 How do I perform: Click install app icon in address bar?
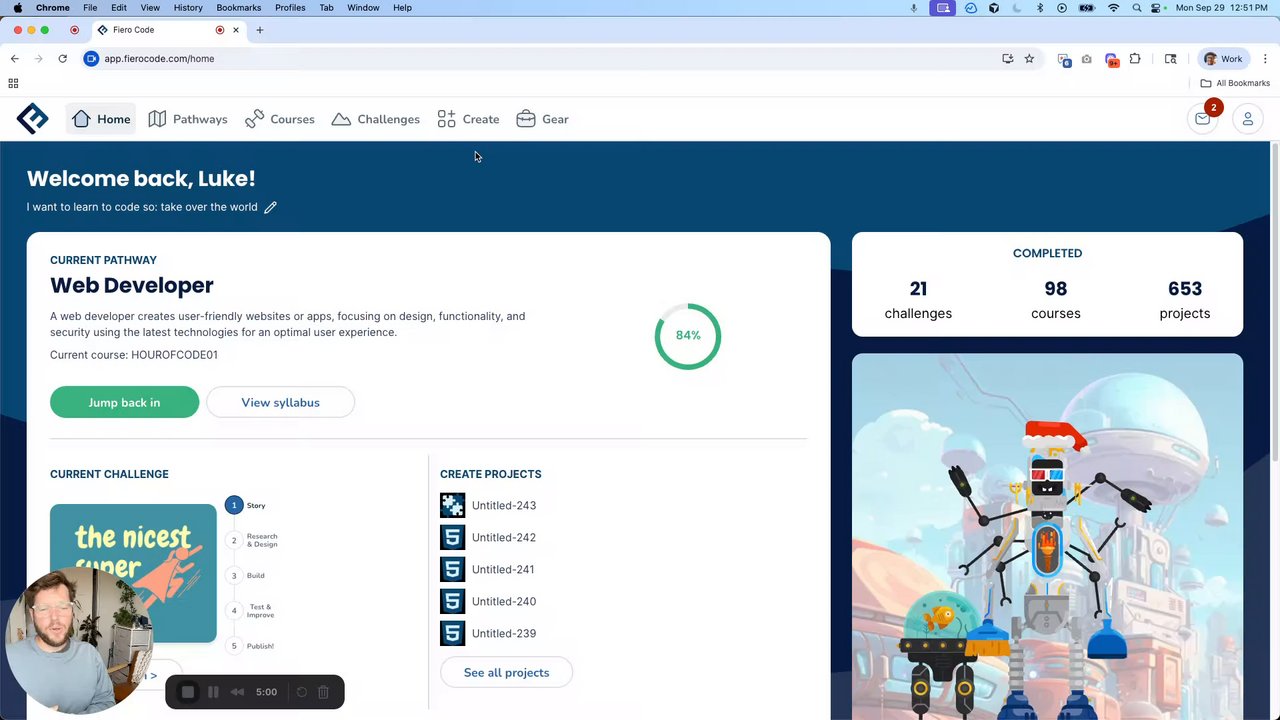pos(1008,59)
